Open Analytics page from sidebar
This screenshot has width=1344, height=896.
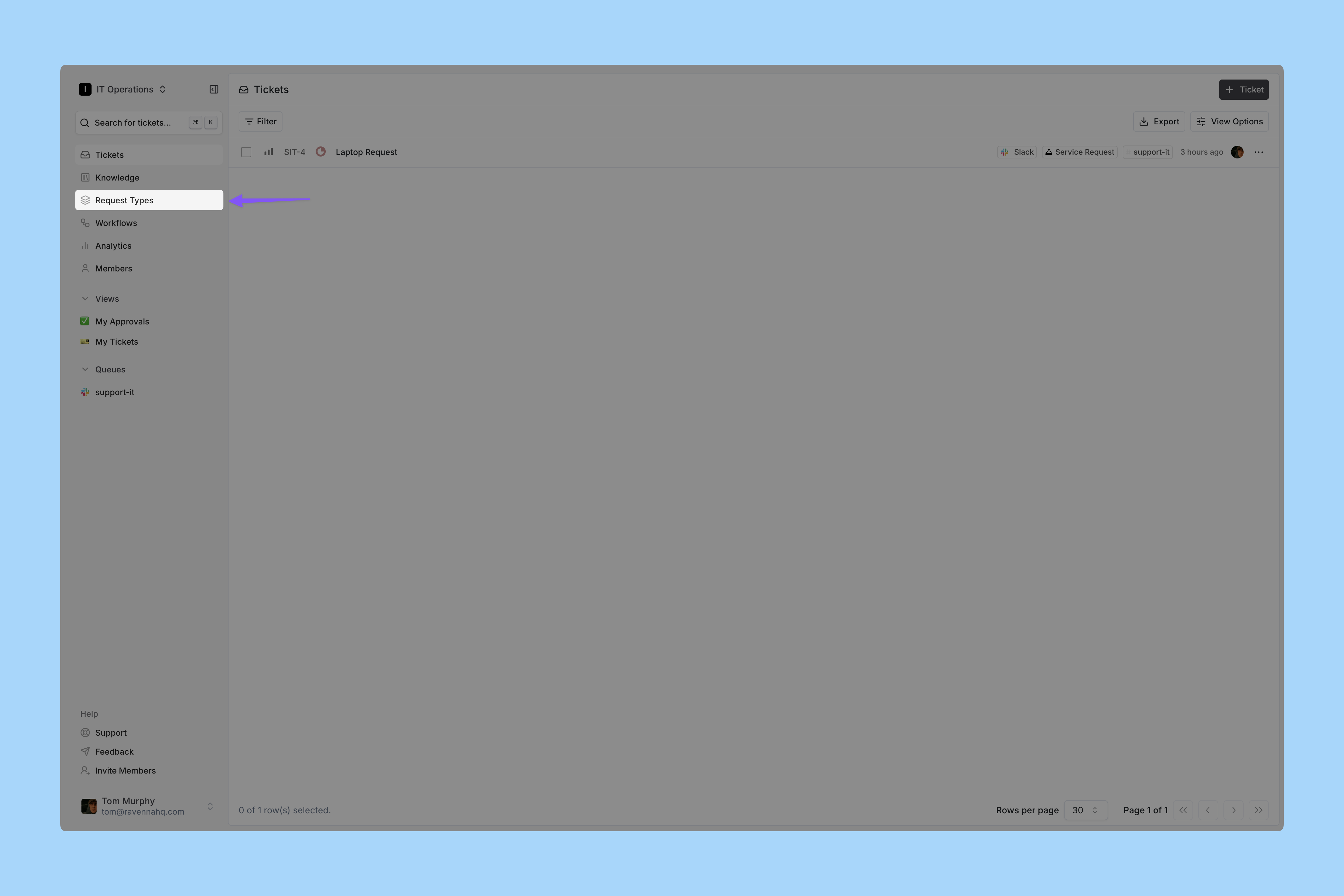tap(113, 246)
